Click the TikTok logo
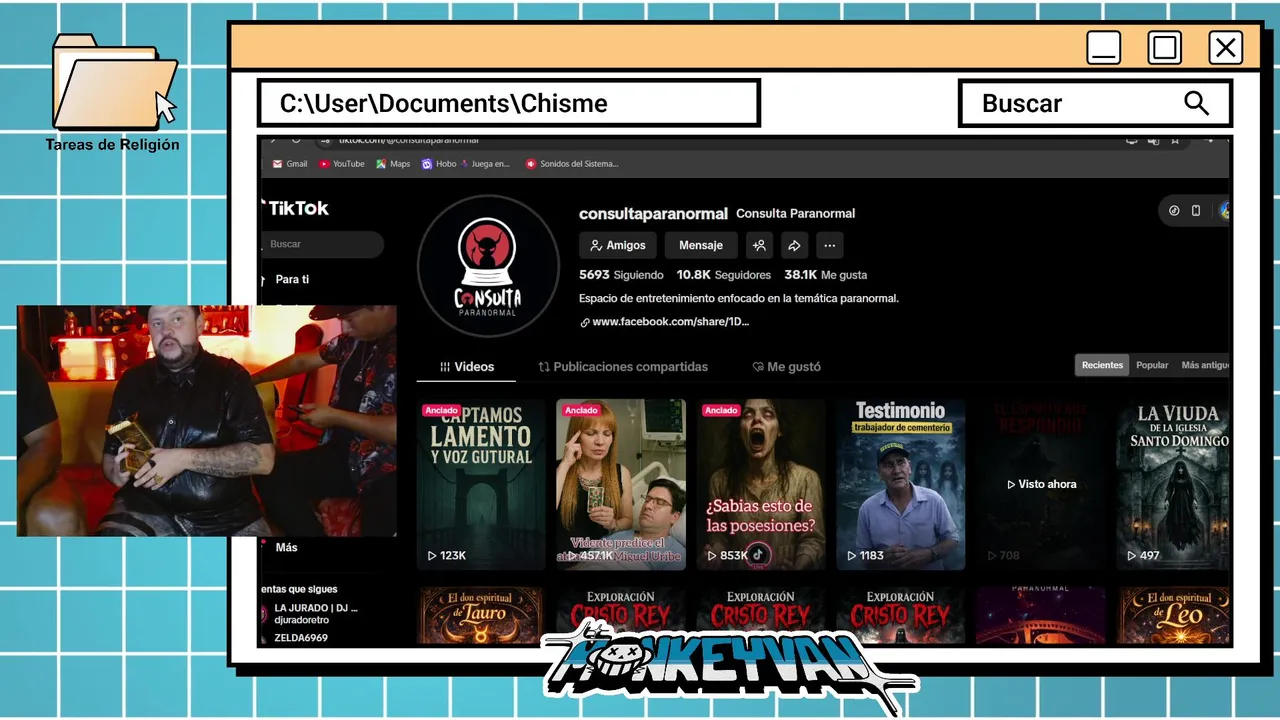This screenshot has height=720, width=1280. click(296, 208)
